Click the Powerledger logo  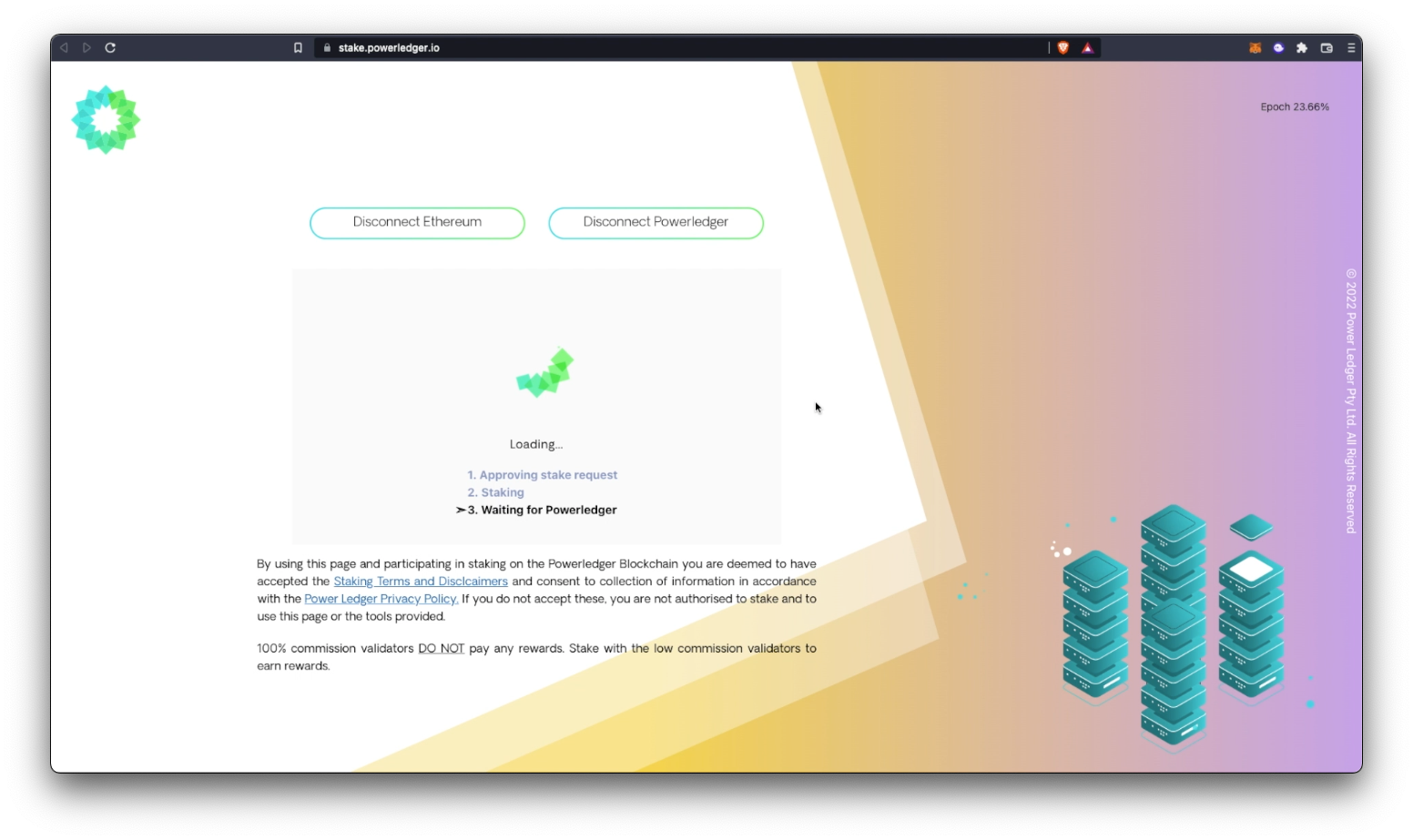coord(106,118)
